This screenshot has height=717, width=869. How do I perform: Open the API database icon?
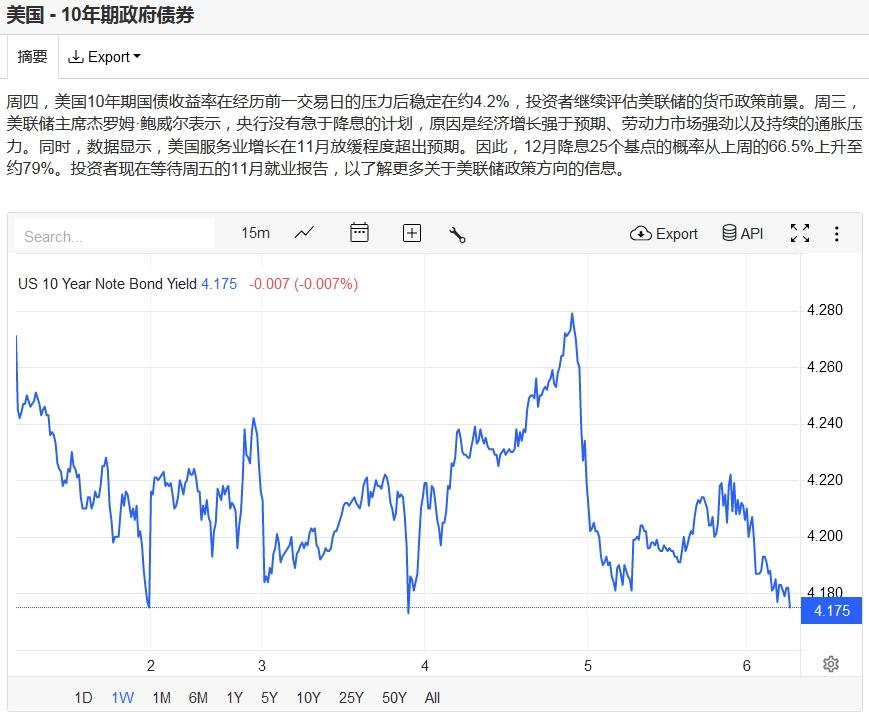743,233
